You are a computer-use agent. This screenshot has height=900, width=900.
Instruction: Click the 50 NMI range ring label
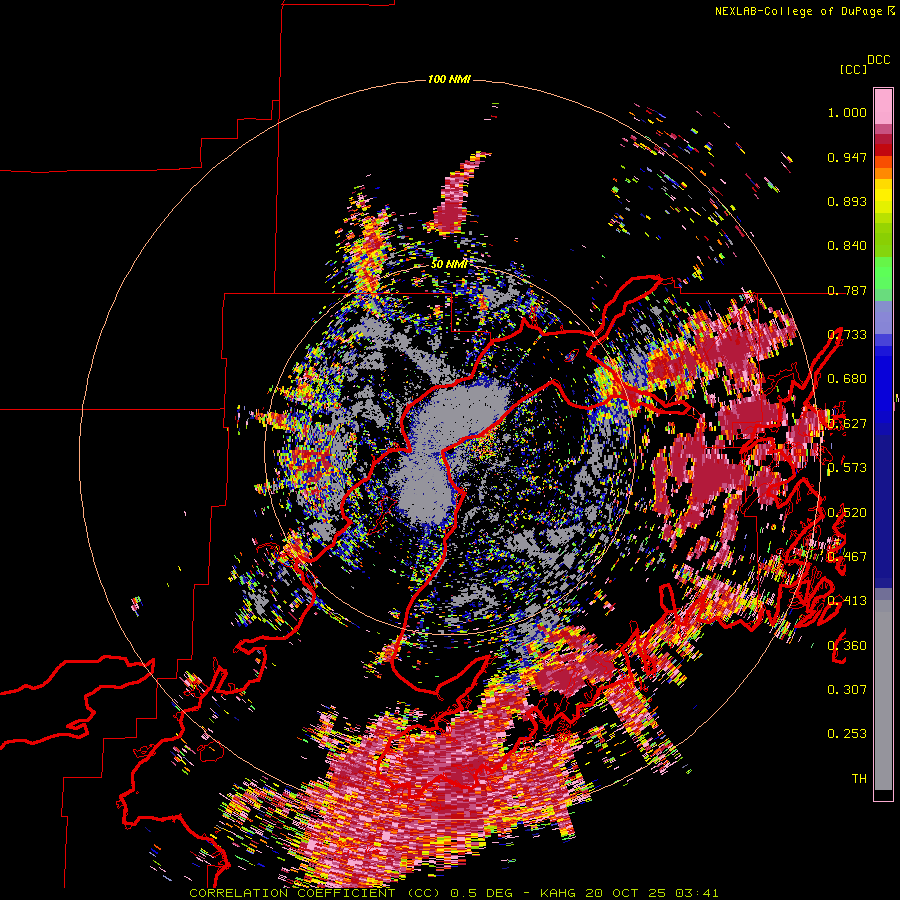[x=449, y=264]
